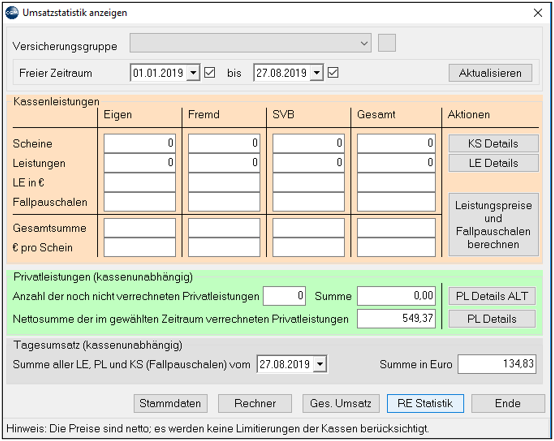Click the Leistungen Gesamt field

(x=396, y=163)
